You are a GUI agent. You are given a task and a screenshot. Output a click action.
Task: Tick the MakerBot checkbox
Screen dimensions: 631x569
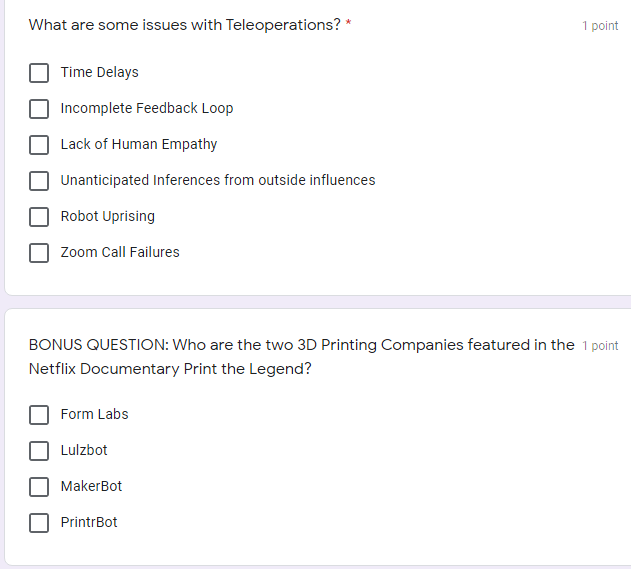[39, 487]
